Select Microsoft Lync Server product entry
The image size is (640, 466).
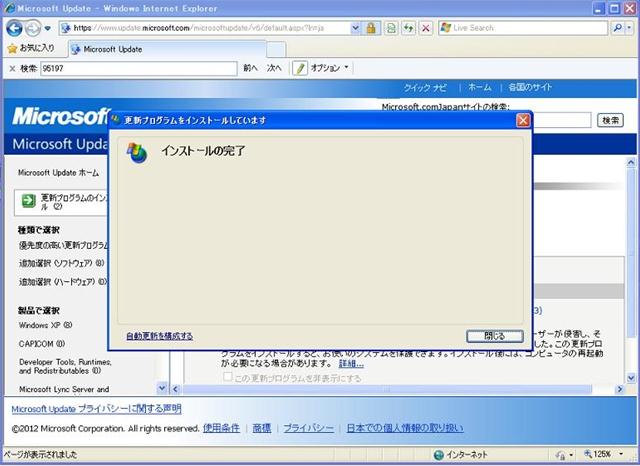click(64, 389)
